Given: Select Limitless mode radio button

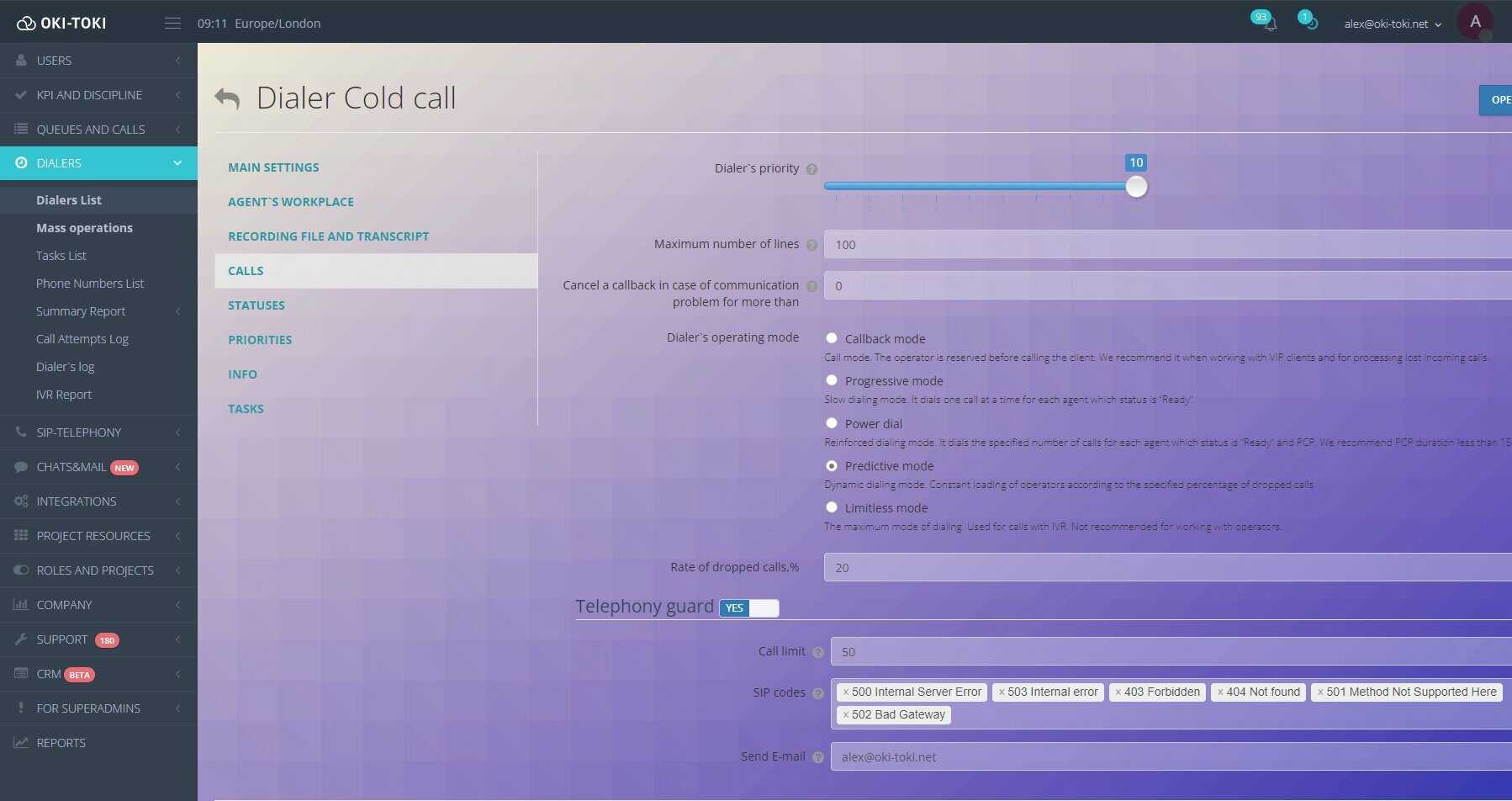Looking at the screenshot, I should click(x=832, y=507).
